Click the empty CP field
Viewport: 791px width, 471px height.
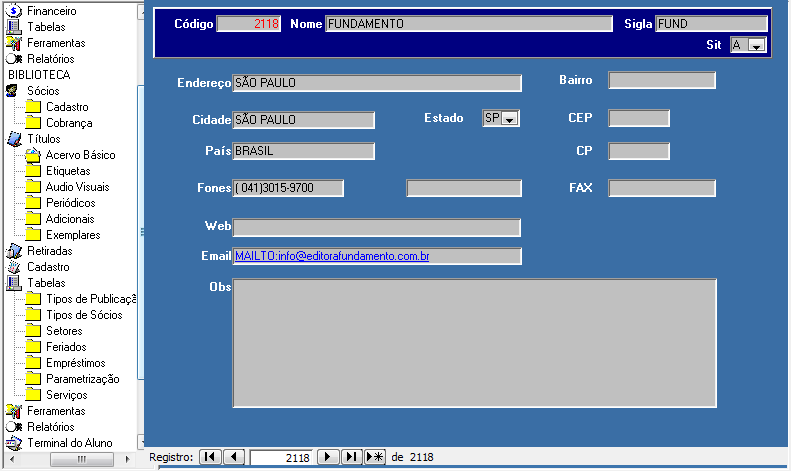(639, 151)
